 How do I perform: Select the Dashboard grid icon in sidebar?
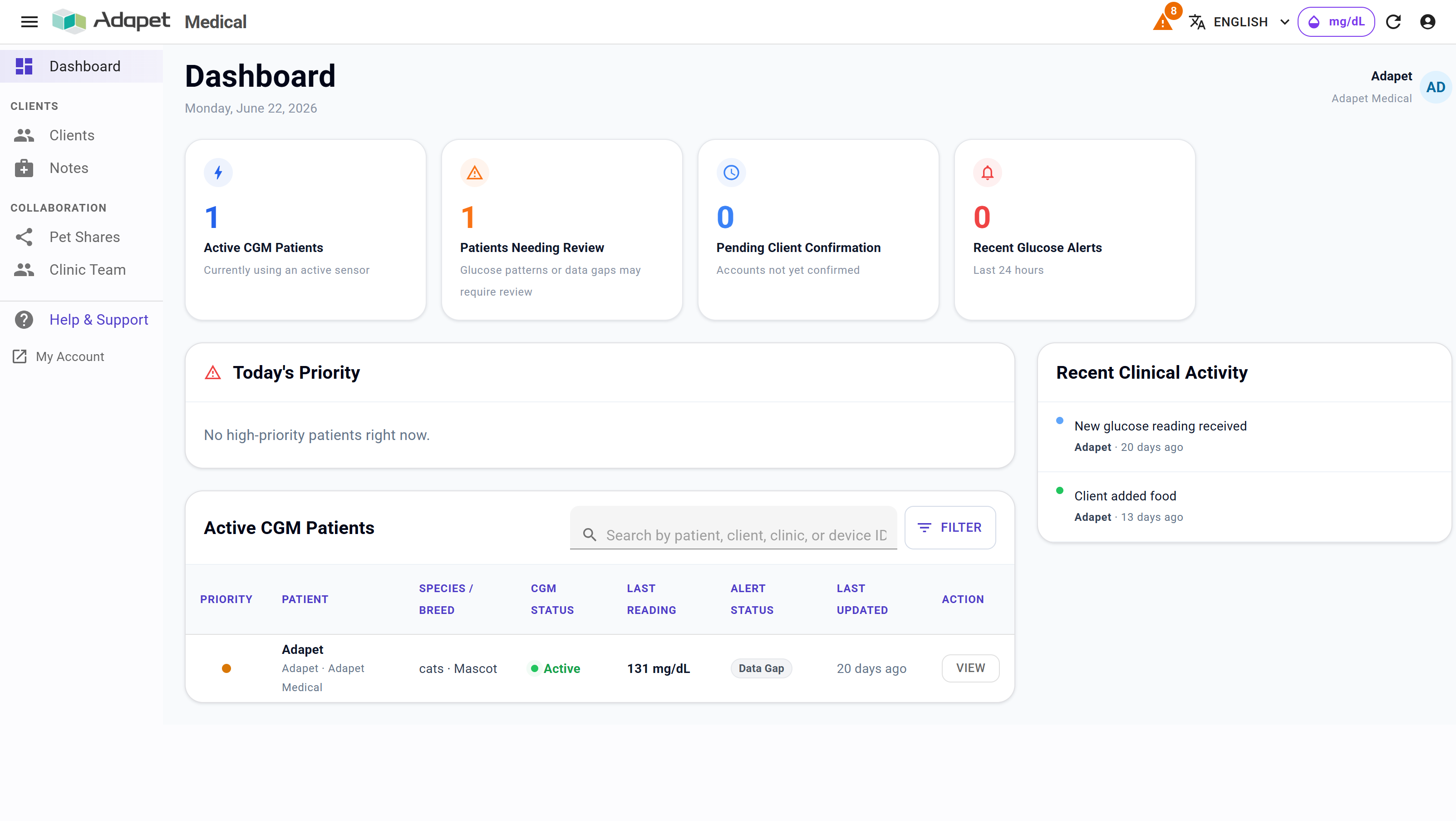click(x=24, y=66)
